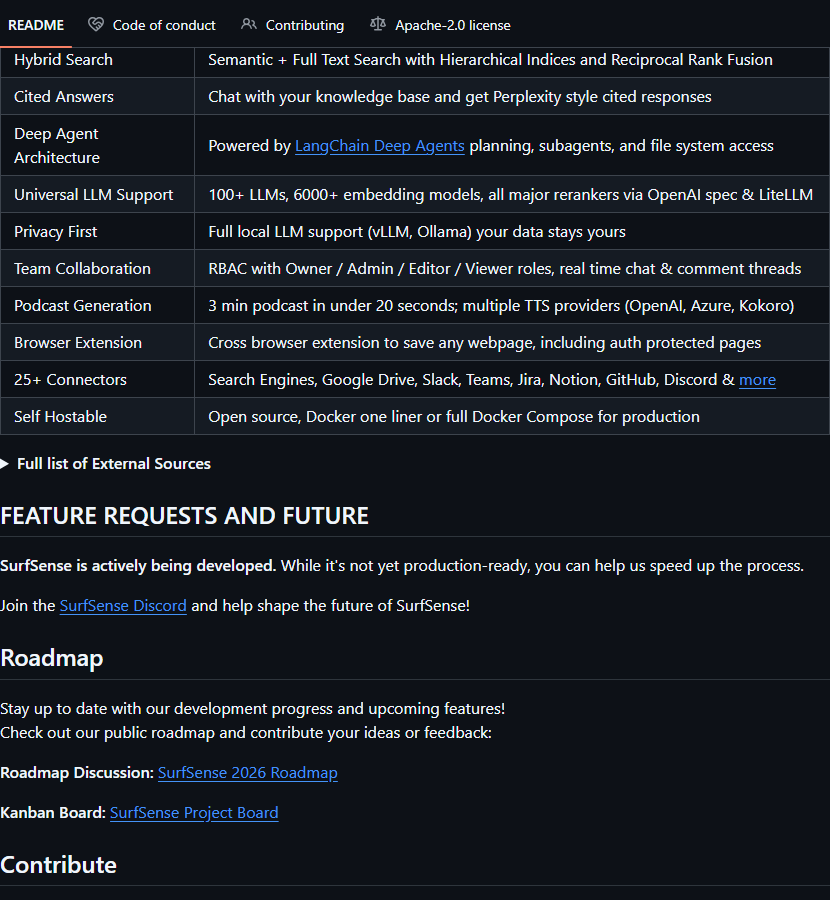
Task: Click the Self Hostable table cell
Action: [60, 417]
